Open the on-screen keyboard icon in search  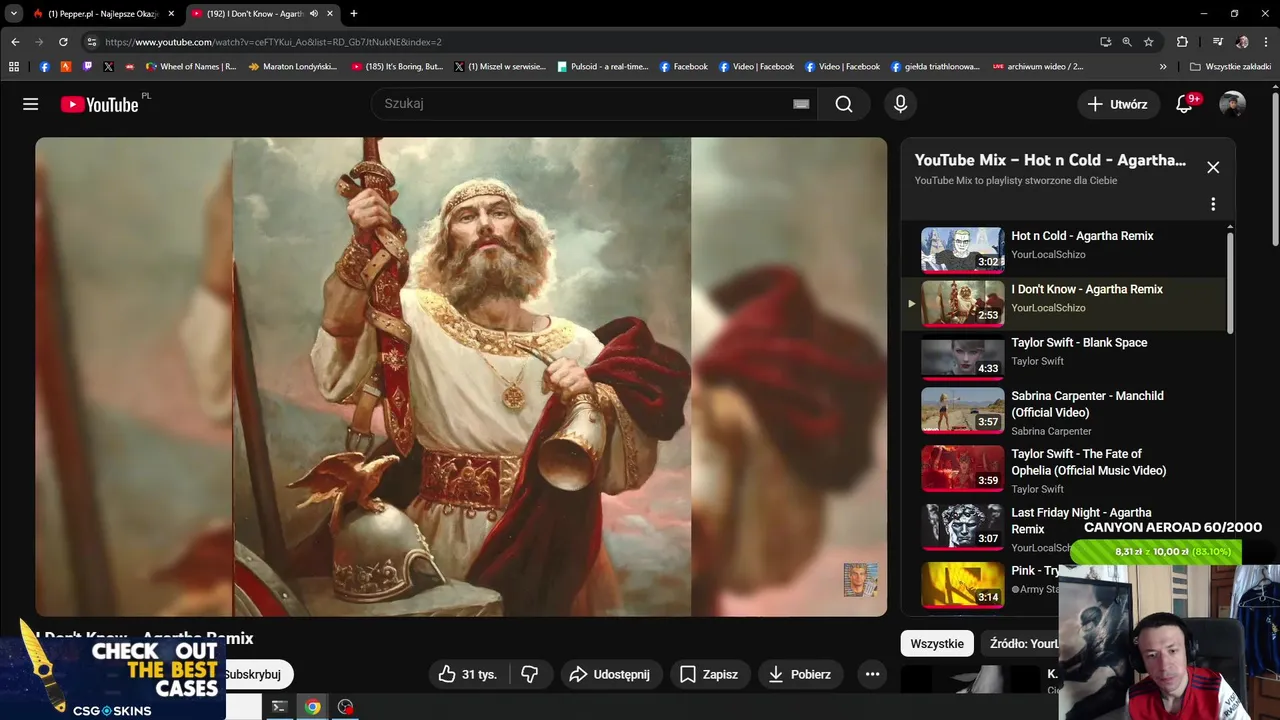pyautogui.click(x=801, y=104)
